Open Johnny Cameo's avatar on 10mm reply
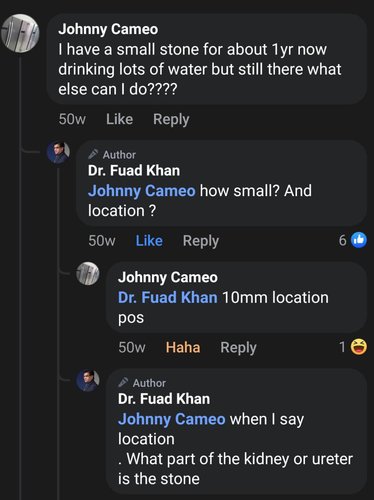 coord(88,274)
